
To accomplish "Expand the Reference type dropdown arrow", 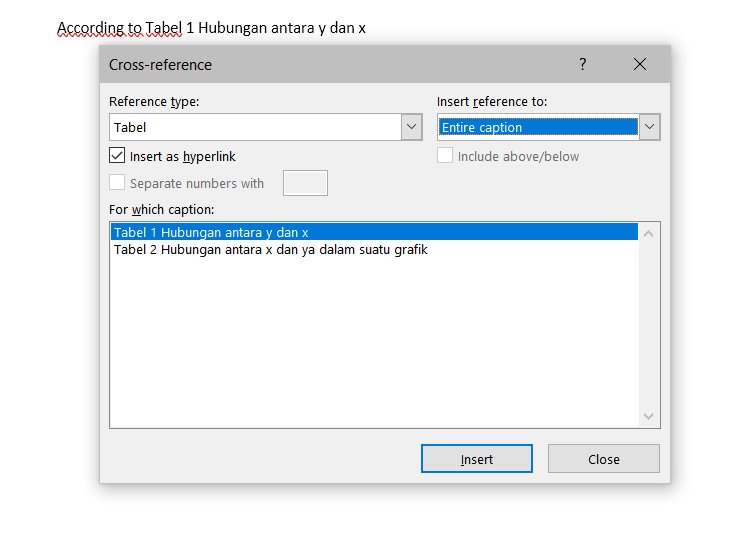I will 411,127.
